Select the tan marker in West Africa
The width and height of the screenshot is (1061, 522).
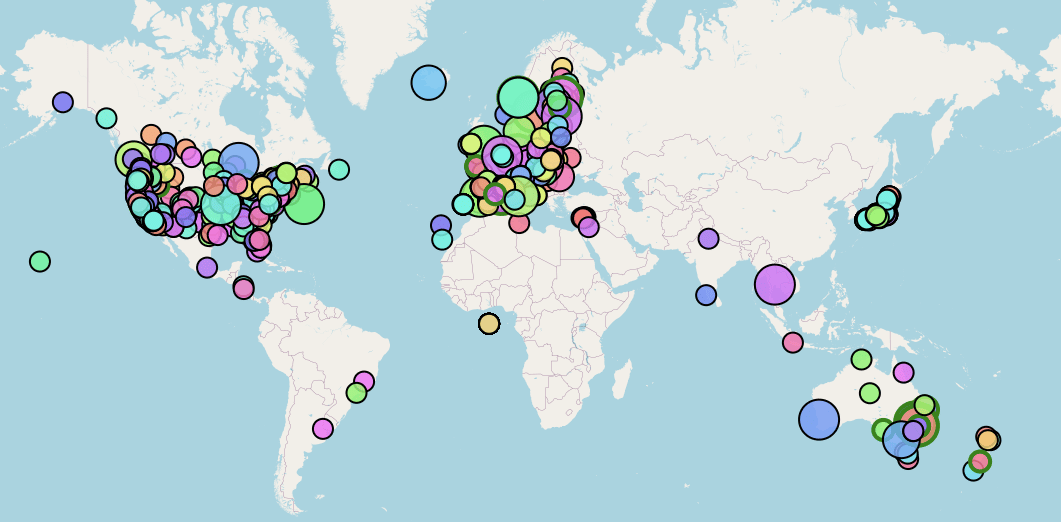[x=489, y=323]
